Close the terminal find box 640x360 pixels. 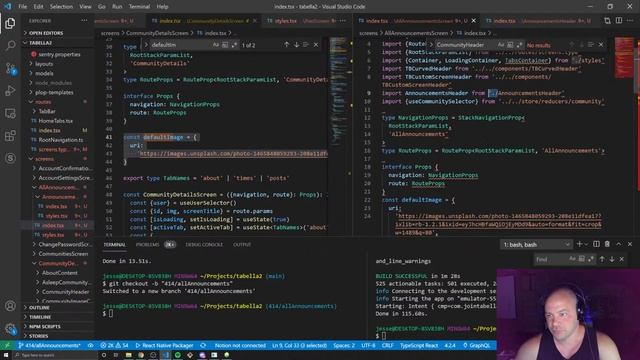[622, 259]
